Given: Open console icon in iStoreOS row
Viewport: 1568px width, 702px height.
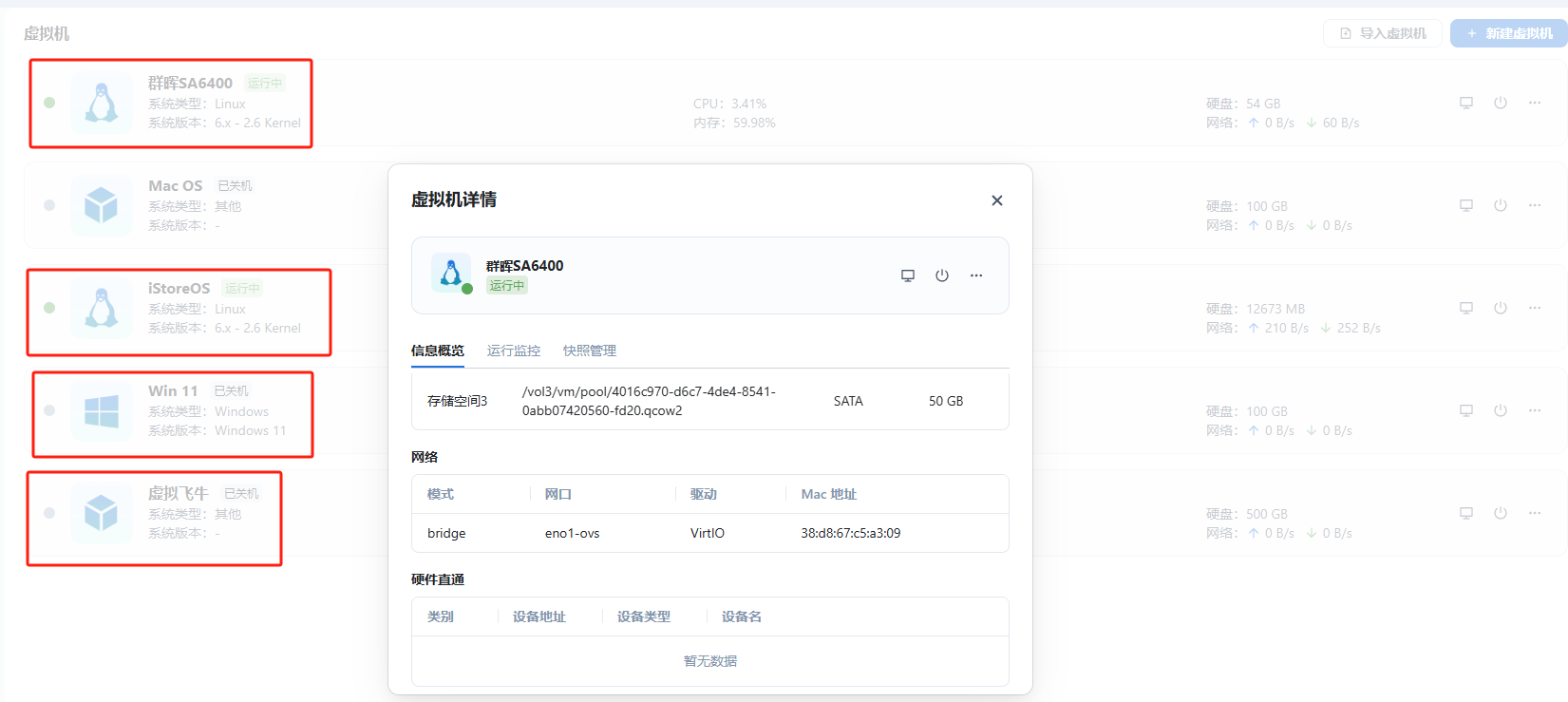Looking at the screenshot, I should point(1466,308).
